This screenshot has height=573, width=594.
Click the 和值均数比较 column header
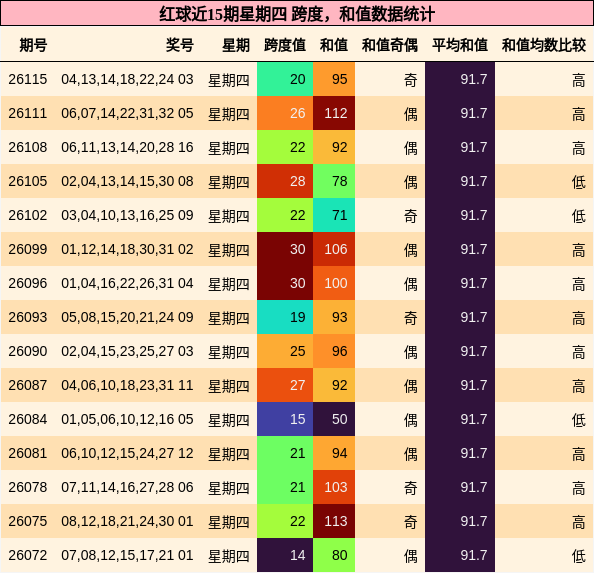coord(544,45)
